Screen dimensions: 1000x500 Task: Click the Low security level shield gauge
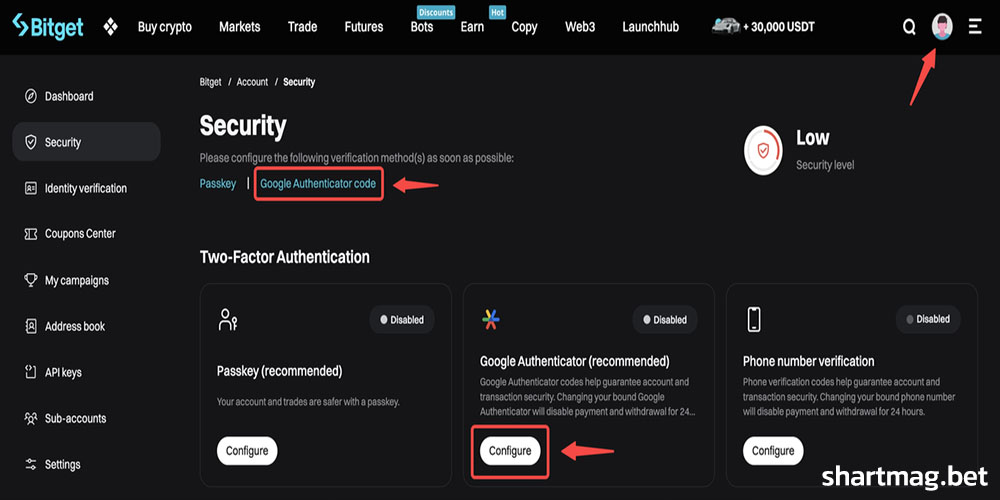tap(763, 151)
